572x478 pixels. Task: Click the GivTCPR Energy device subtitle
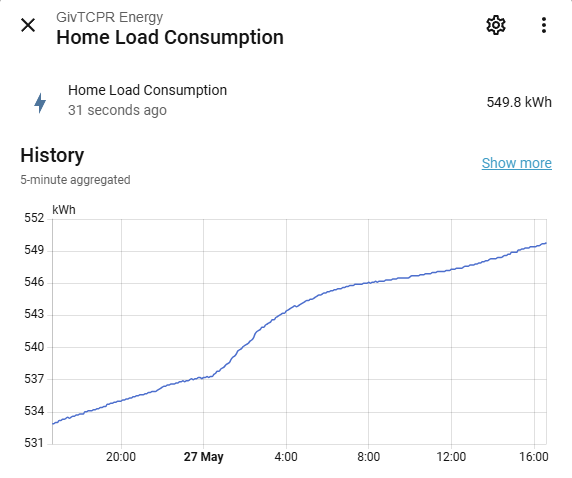pos(109,18)
